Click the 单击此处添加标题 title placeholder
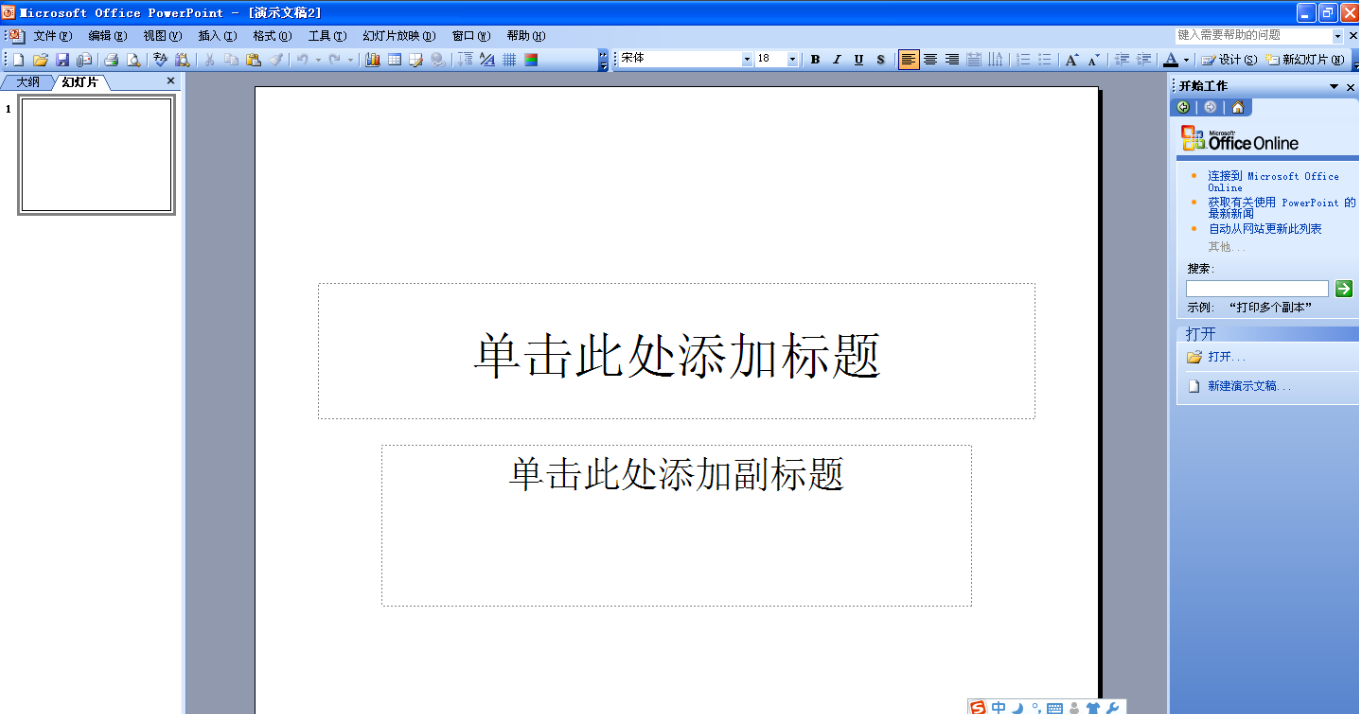1359x714 pixels. (x=676, y=351)
